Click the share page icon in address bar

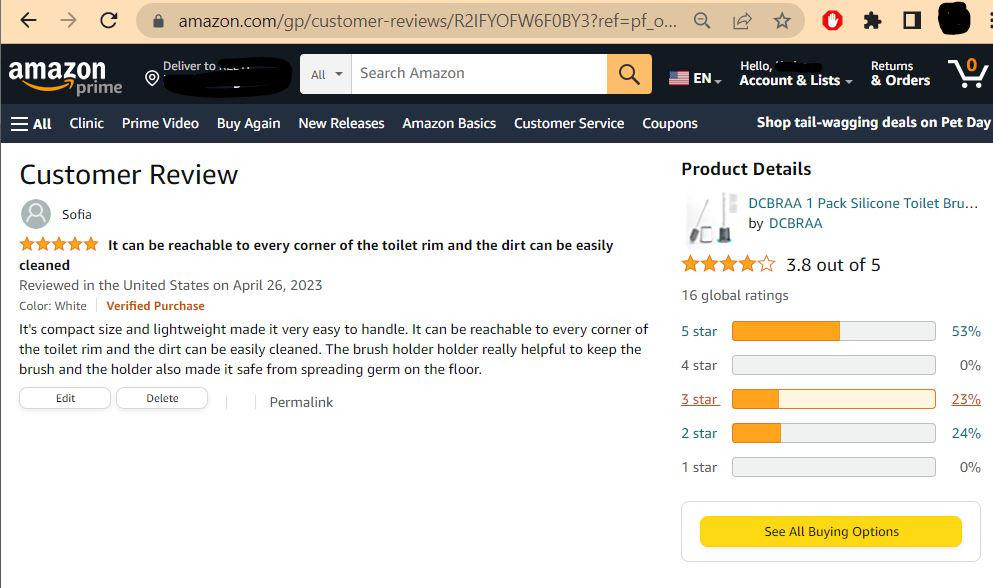click(742, 21)
